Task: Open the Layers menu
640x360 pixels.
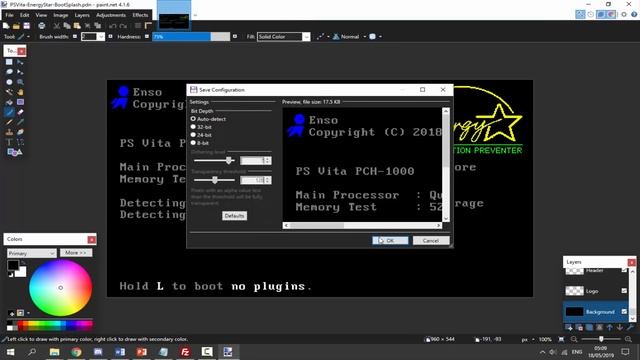Action: click(x=82, y=15)
